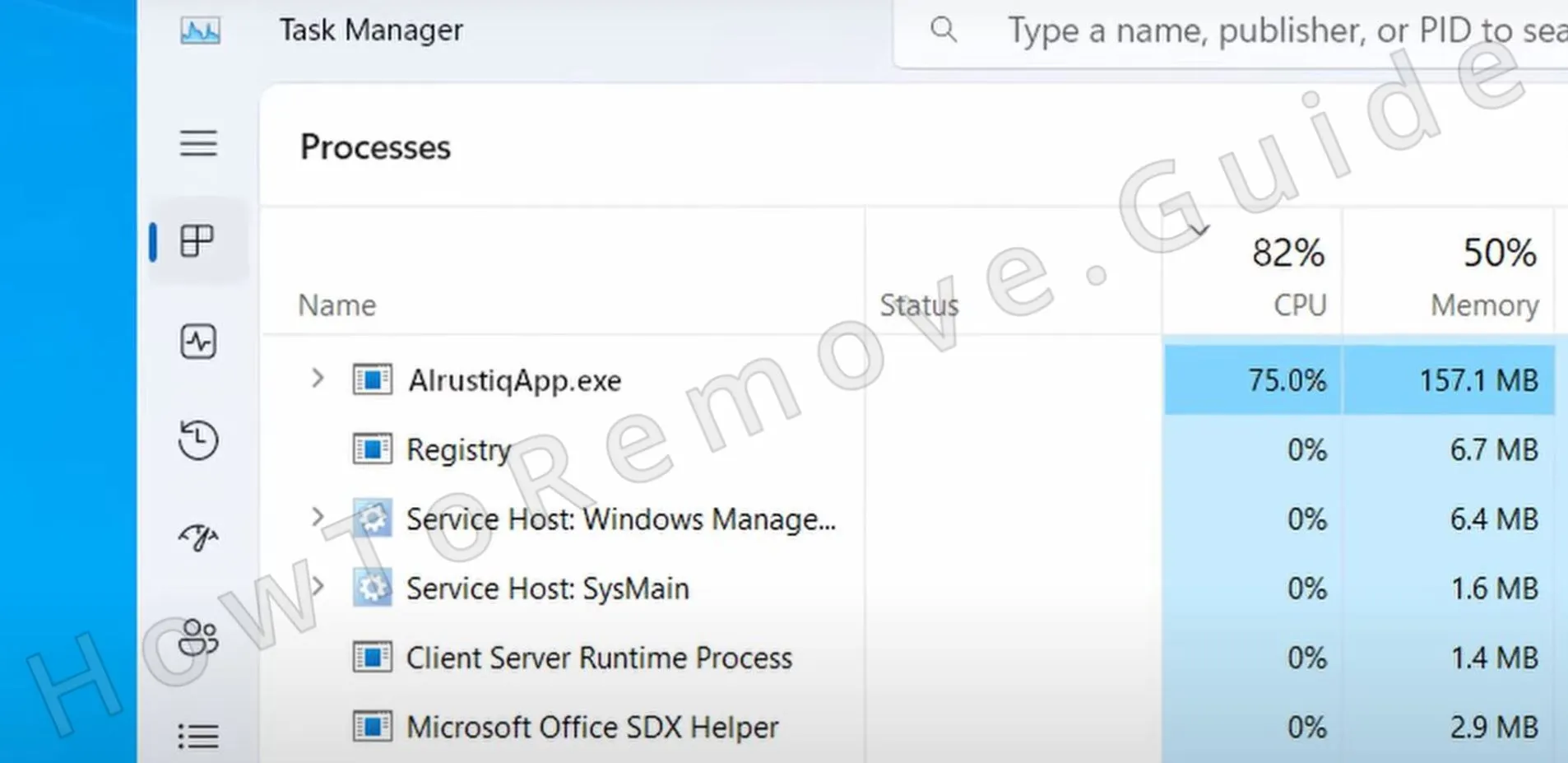Select Service Host: Windows Manage... row
Screen dimensions: 1568x763
coord(908,519)
